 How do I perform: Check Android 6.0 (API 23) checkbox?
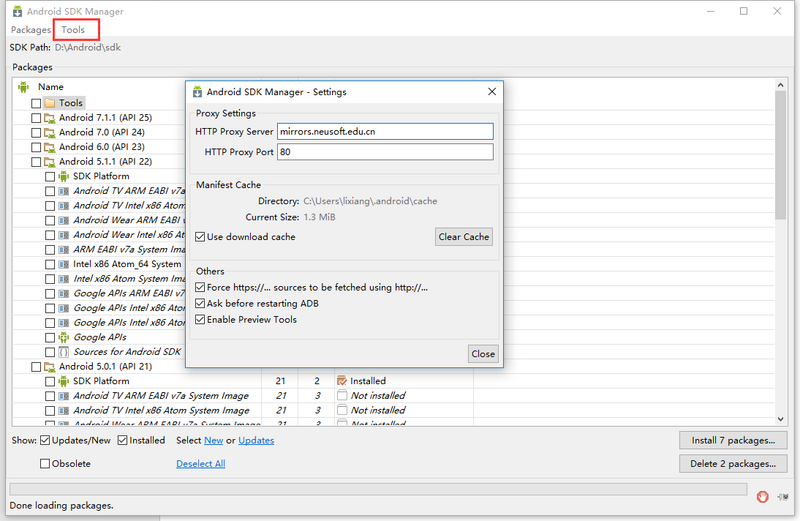pos(36,147)
